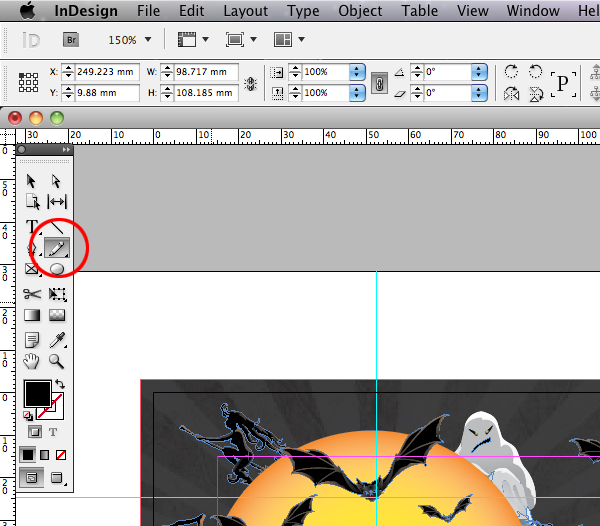Open the Apple menu
Image resolution: width=600 pixels, height=526 pixels.
[28, 10]
